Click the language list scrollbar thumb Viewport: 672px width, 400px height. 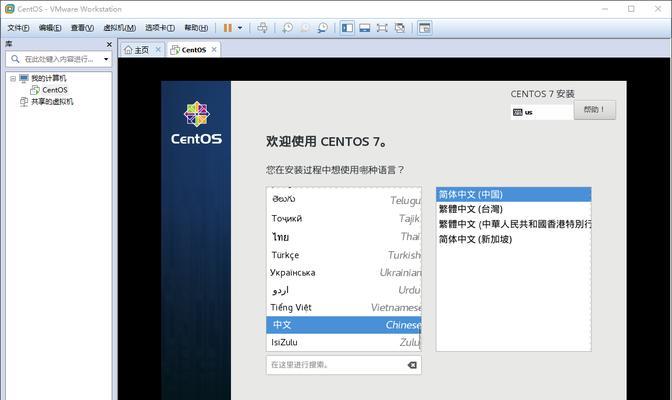pyautogui.click(x=420, y=337)
